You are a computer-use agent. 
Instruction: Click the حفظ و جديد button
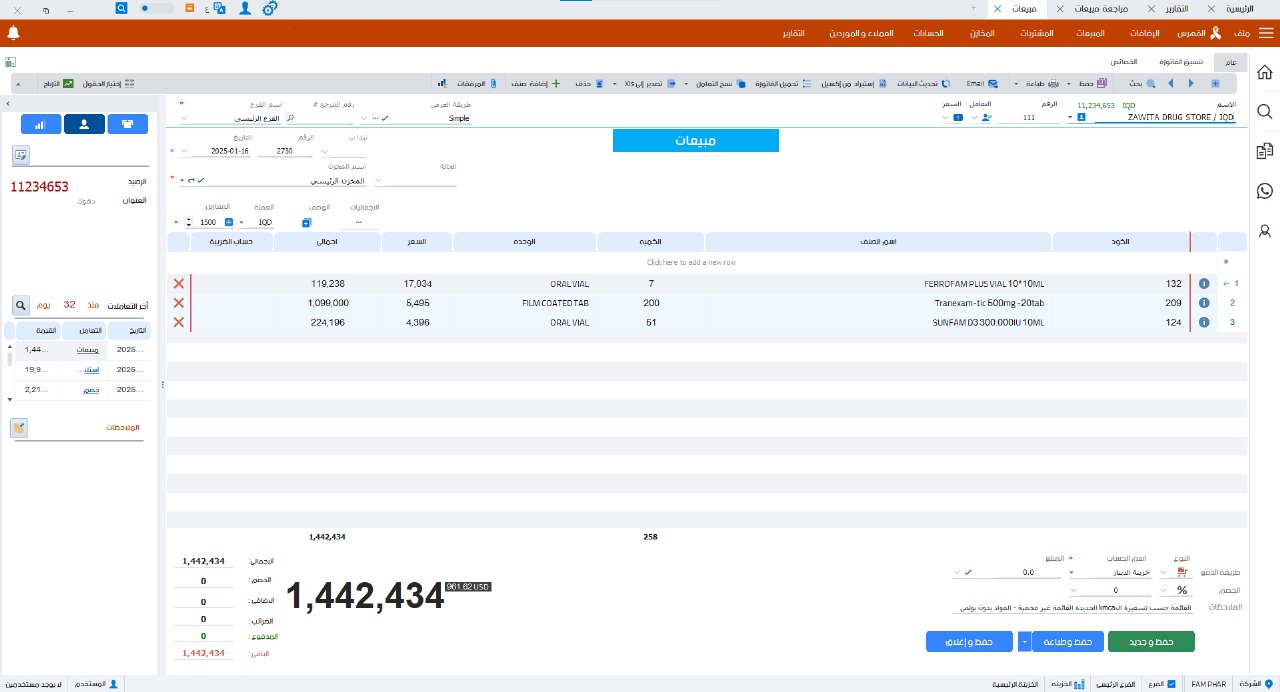coord(1151,641)
